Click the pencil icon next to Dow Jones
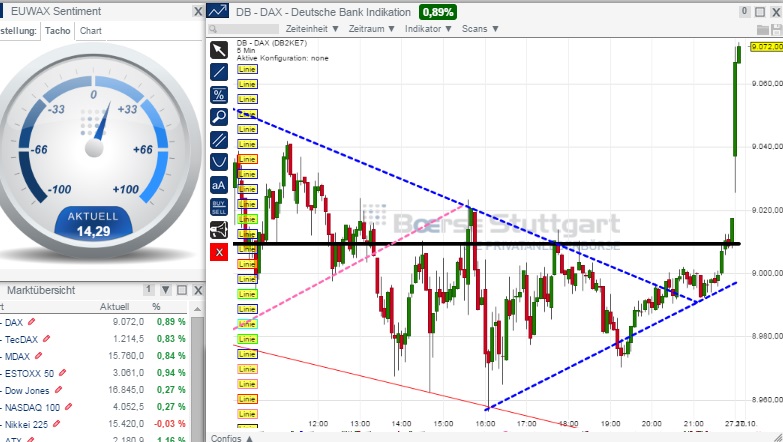Viewport: 783px width, 442px height. [58, 390]
